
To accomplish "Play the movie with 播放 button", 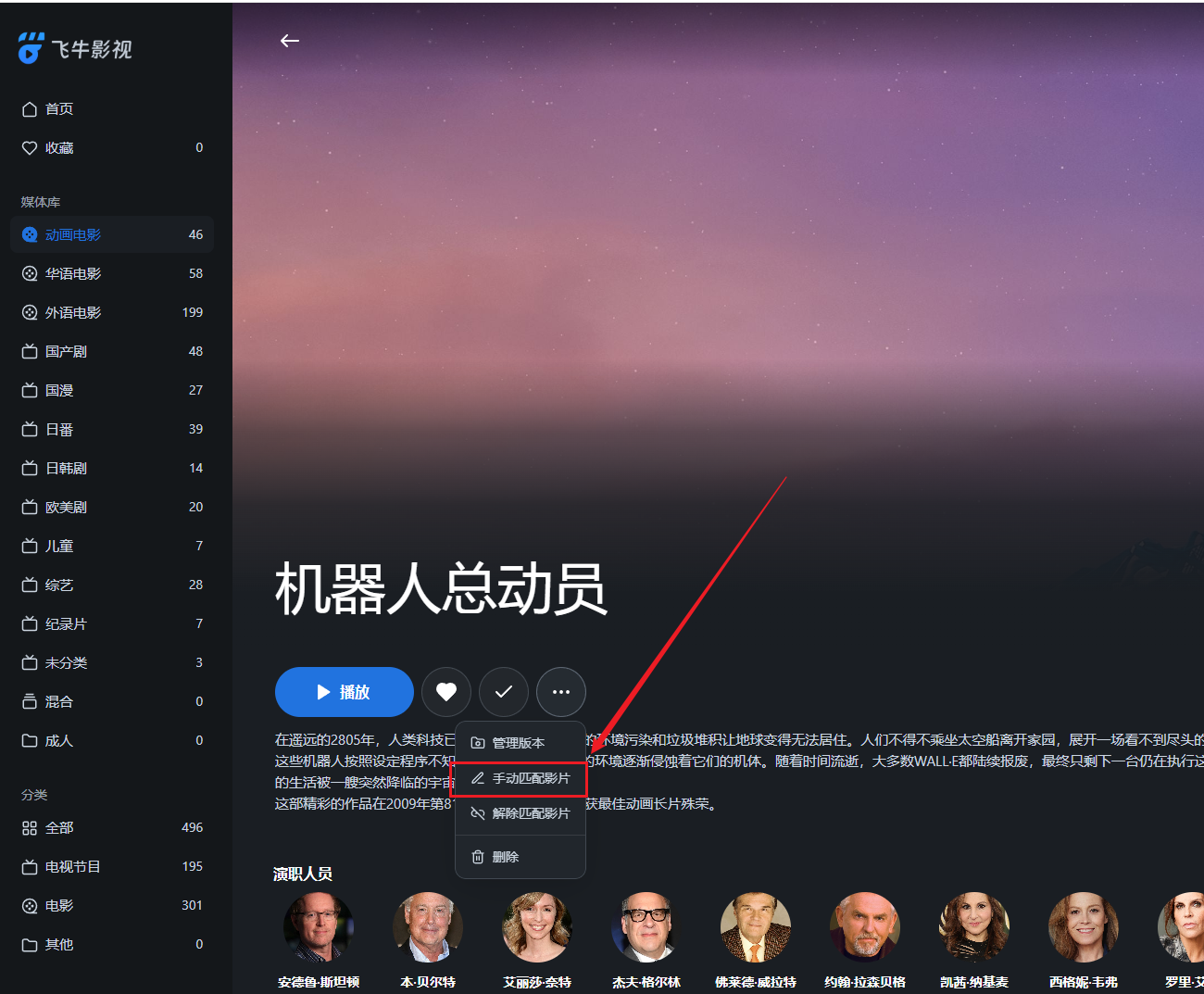I will tap(345, 692).
